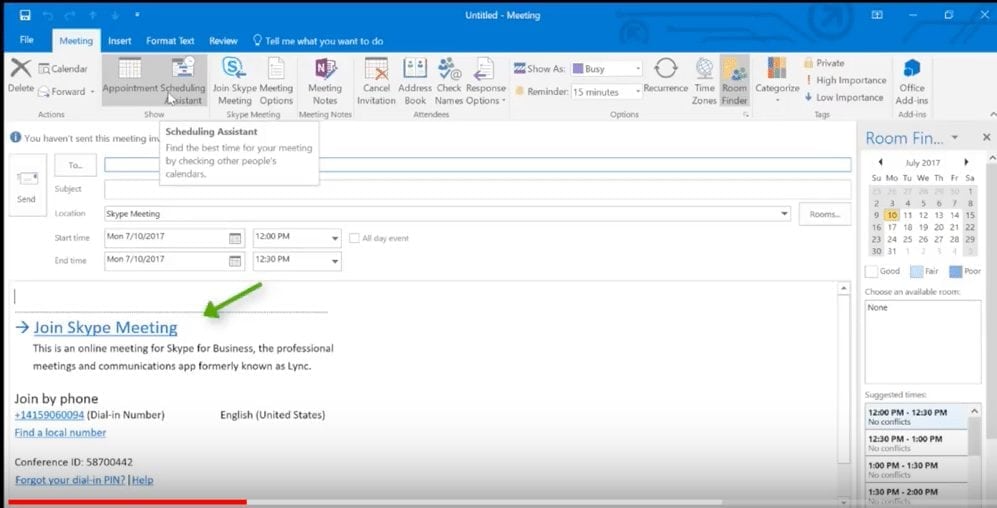Expand the Show As Busy dropdown

pos(636,69)
